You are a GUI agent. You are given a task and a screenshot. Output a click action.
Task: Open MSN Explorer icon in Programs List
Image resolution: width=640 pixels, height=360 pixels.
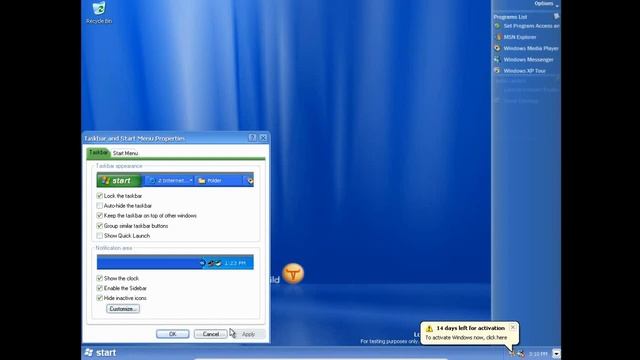[x=498, y=37]
